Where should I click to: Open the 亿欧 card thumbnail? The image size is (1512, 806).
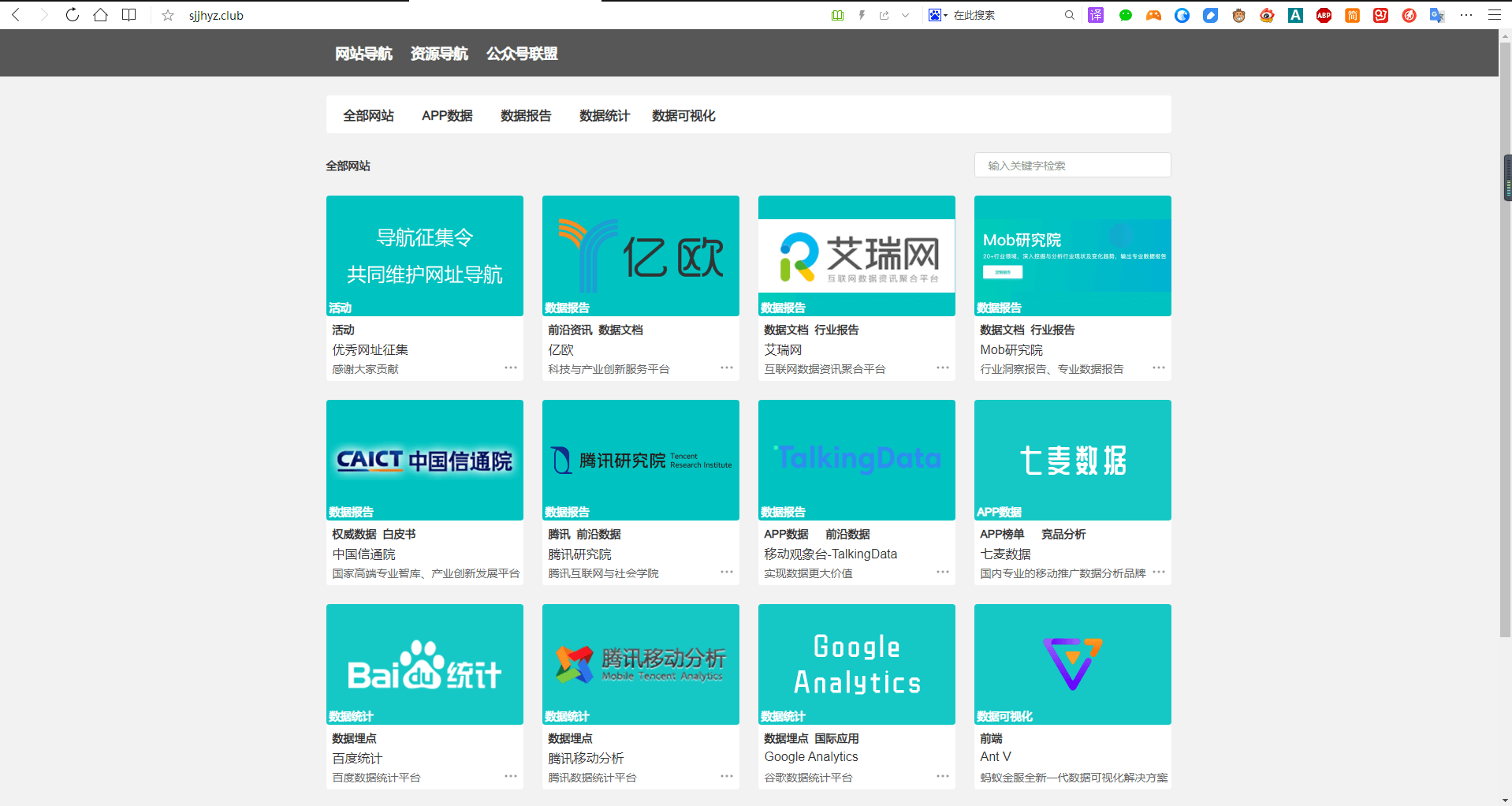click(641, 256)
